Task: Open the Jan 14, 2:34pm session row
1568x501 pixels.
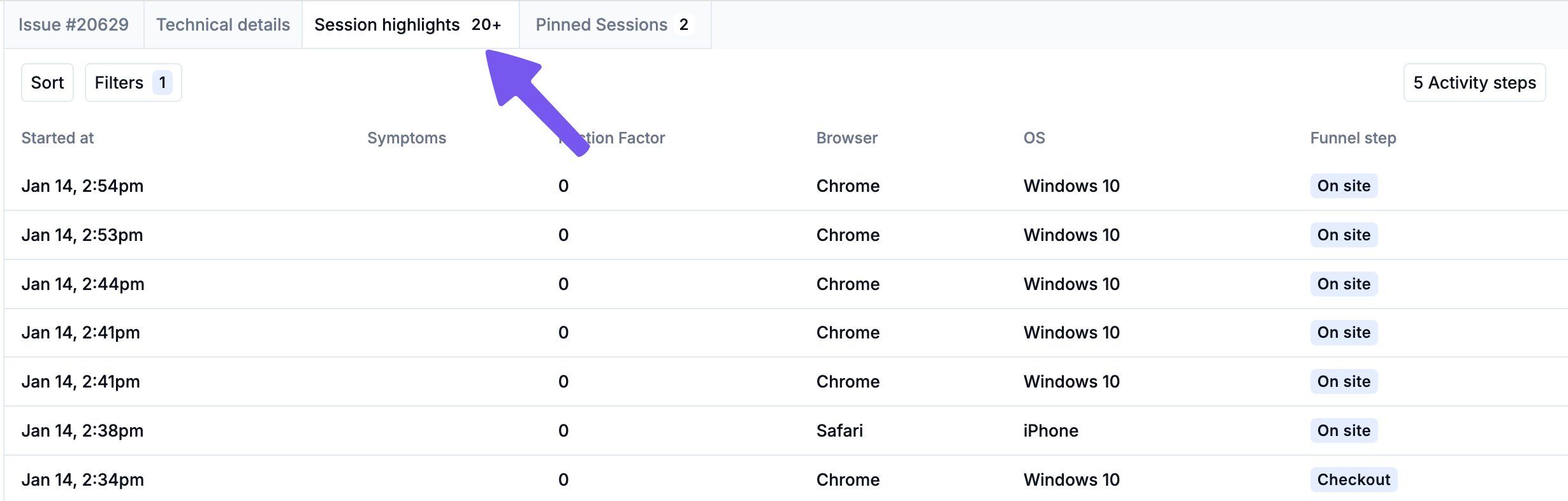Action: point(83,480)
